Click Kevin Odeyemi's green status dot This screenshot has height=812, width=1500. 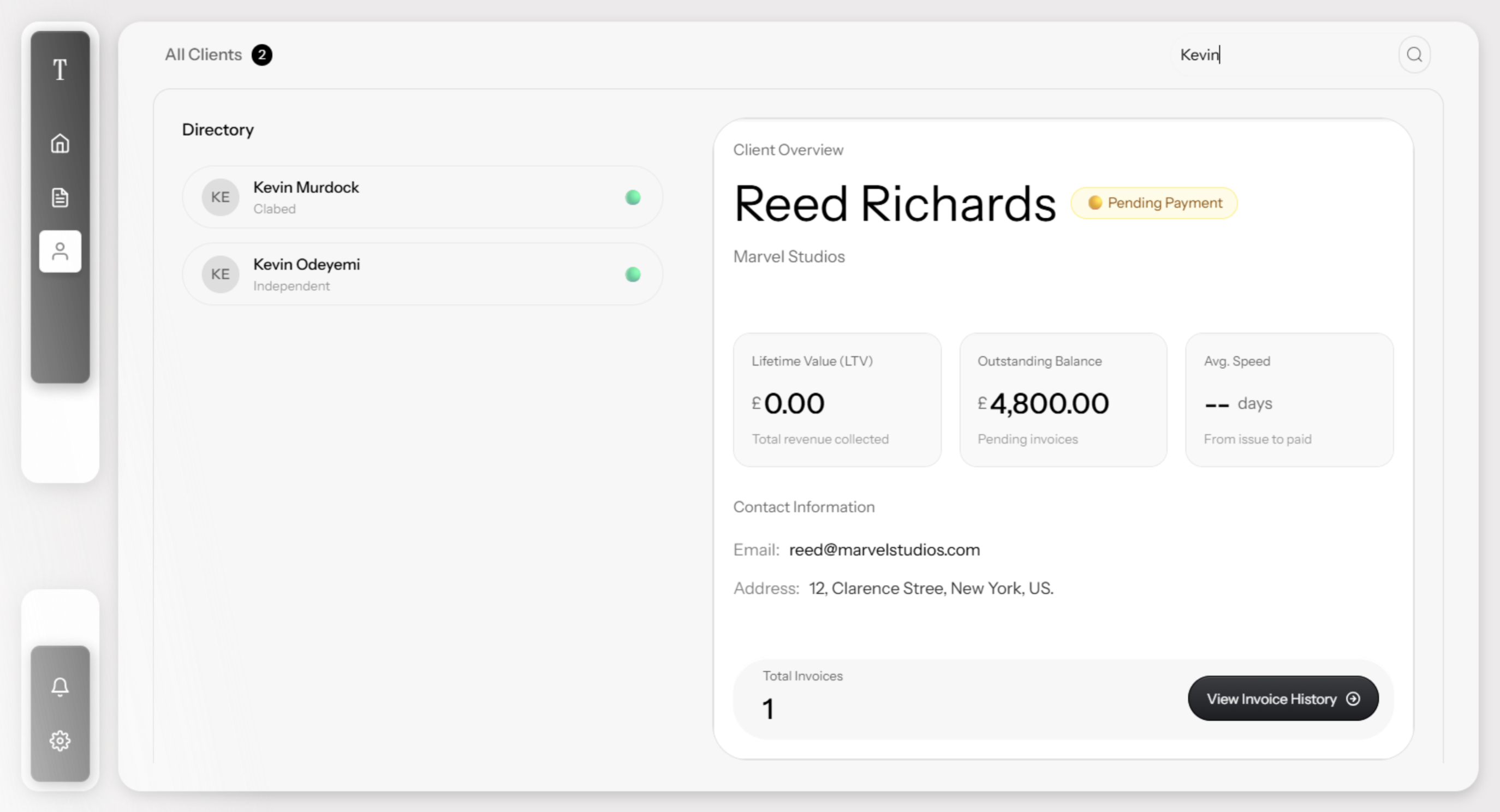(633, 274)
